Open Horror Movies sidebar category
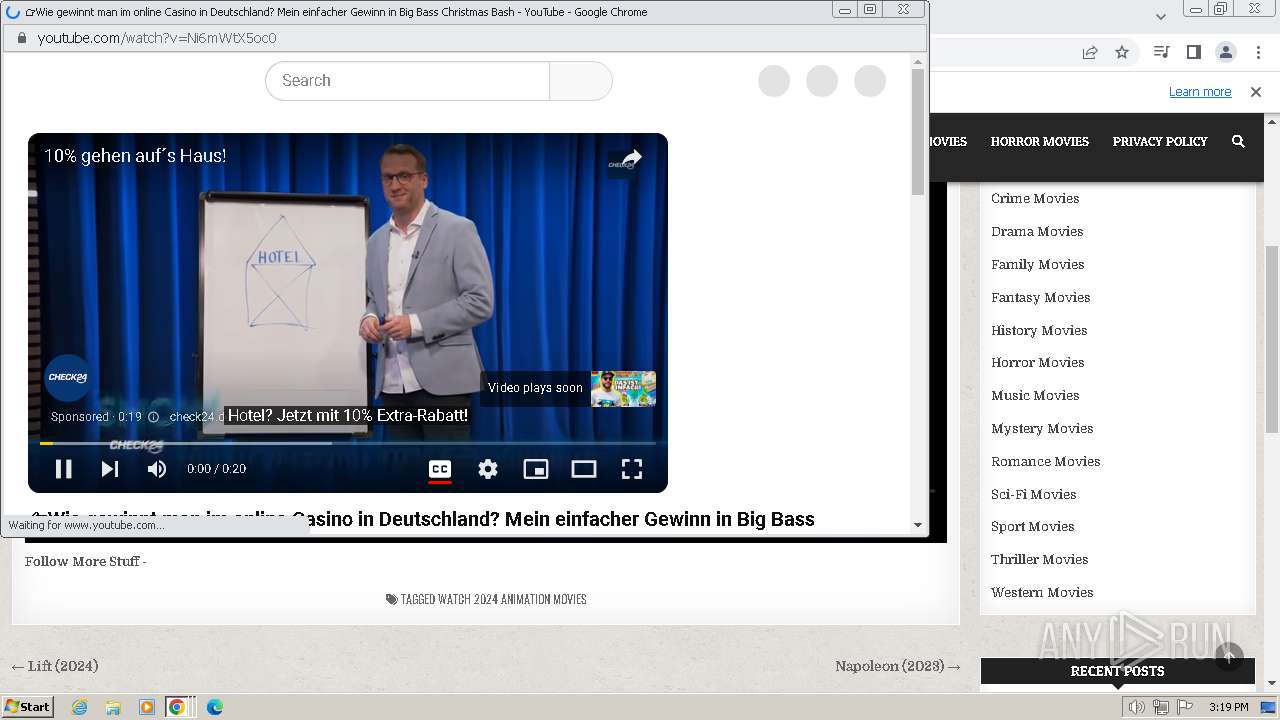The height and width of the screenshot is (720, 1280). click(1037, 362)
